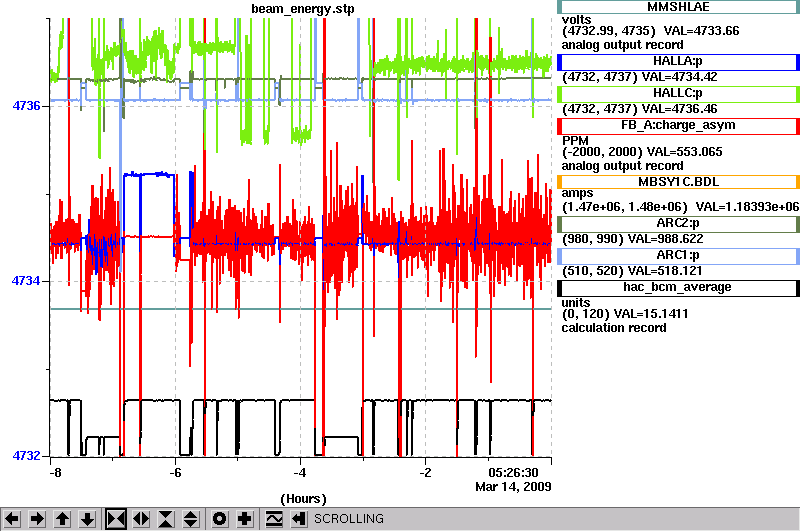800x531 pixels.
Task: Click the volts units label
Action: pyautogui.click(x=577, y=20)
